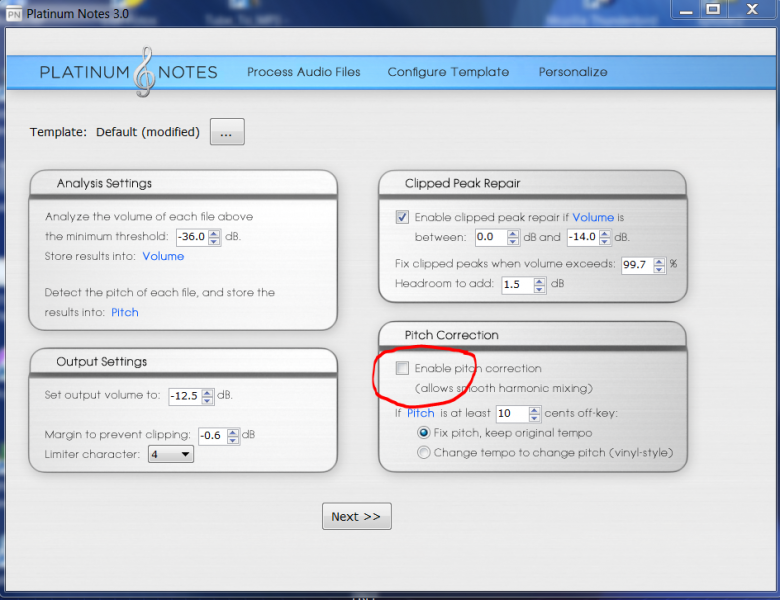Click the 0.0 dB range field
This screenshot has width=780, height=600.
tap(491, 237)
